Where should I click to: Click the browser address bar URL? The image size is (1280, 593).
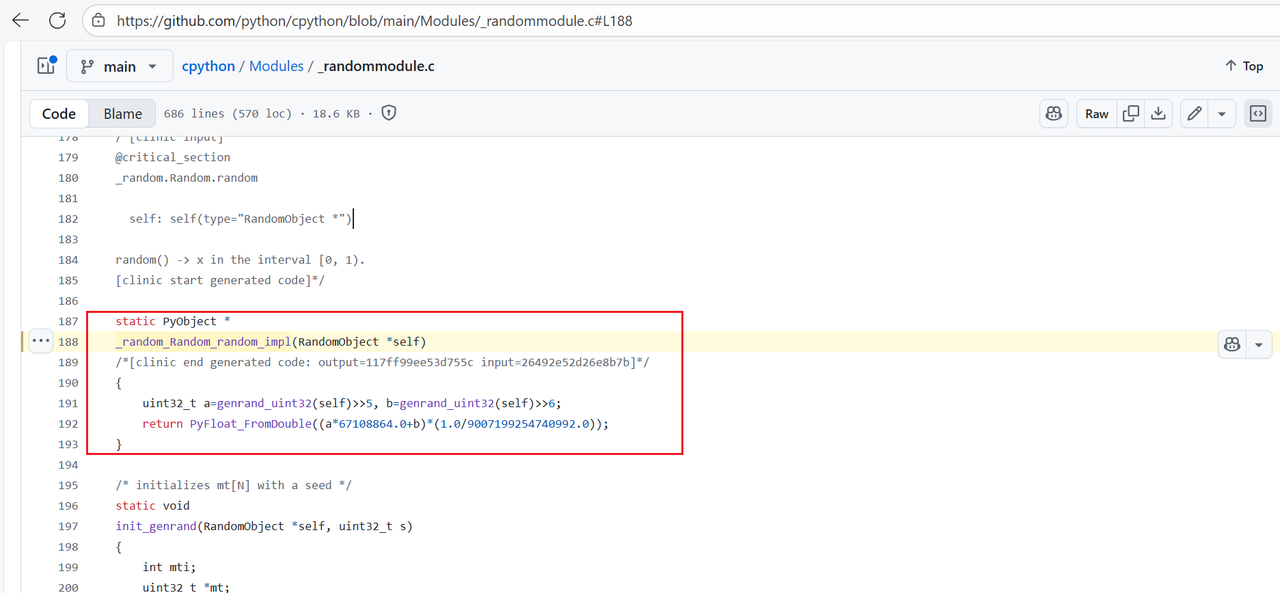[x=374, y=20]
